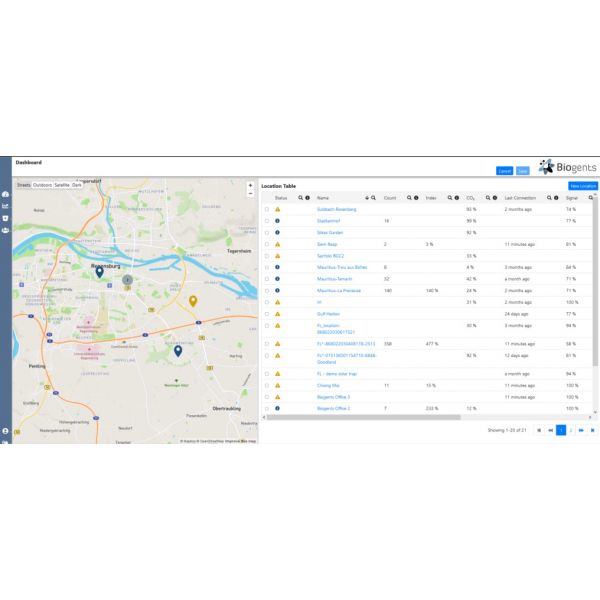Tick the checkbox for Goldbach-Rosenberg

coord(267,209)
